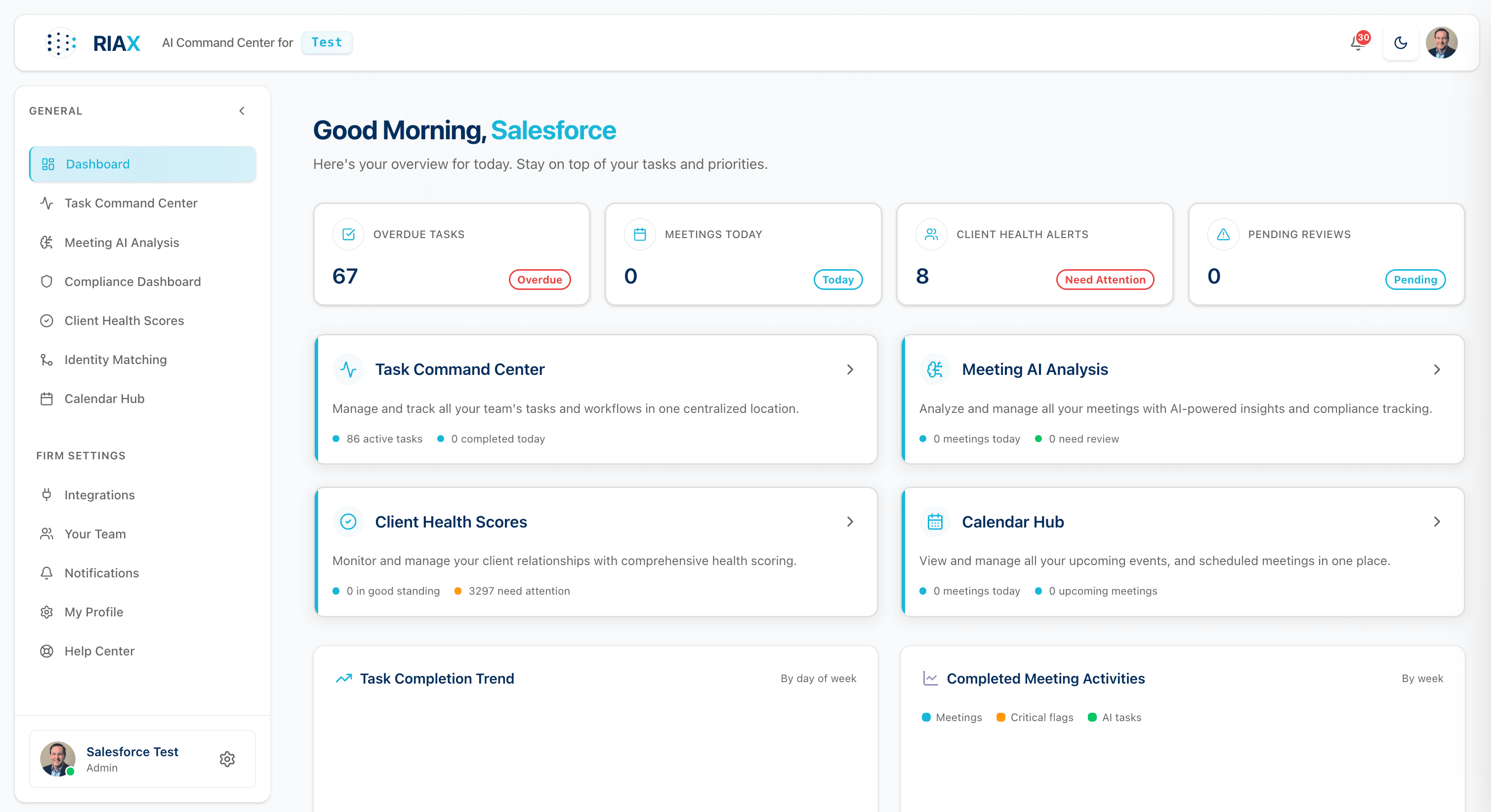Click the Help Center lifebuoy icon
1491x812 pixels.
tap(47, 651)
